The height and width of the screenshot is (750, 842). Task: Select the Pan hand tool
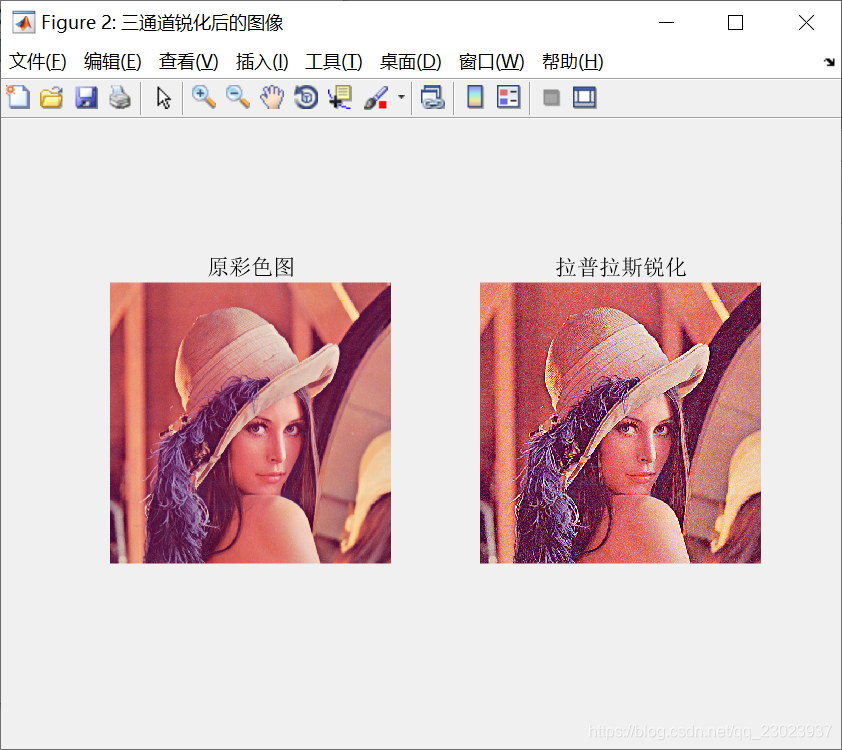pyautogui.click(x=272, y=98)
